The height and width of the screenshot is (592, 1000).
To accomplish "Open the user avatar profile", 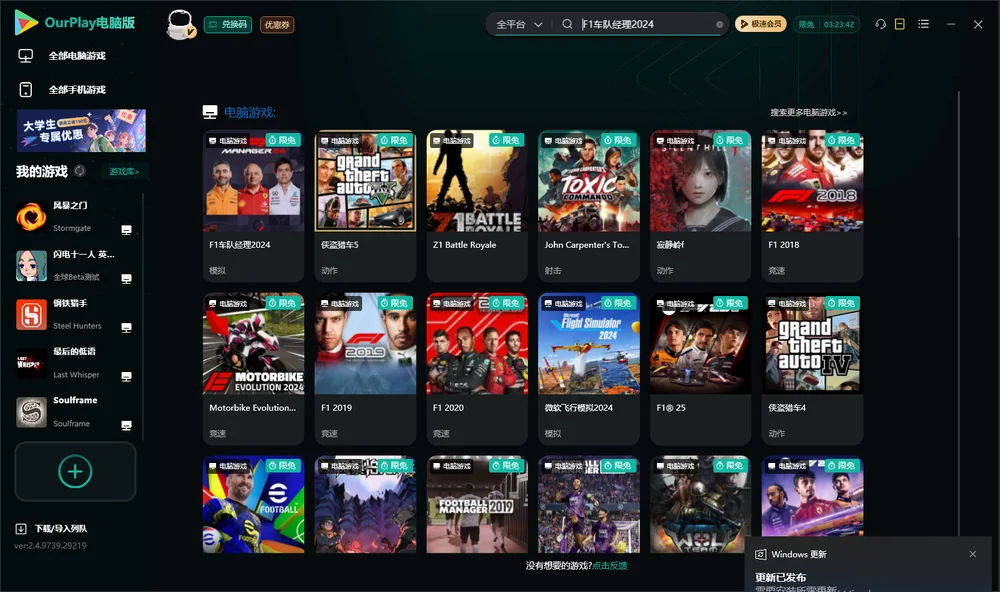I will [x=180, y=24].
